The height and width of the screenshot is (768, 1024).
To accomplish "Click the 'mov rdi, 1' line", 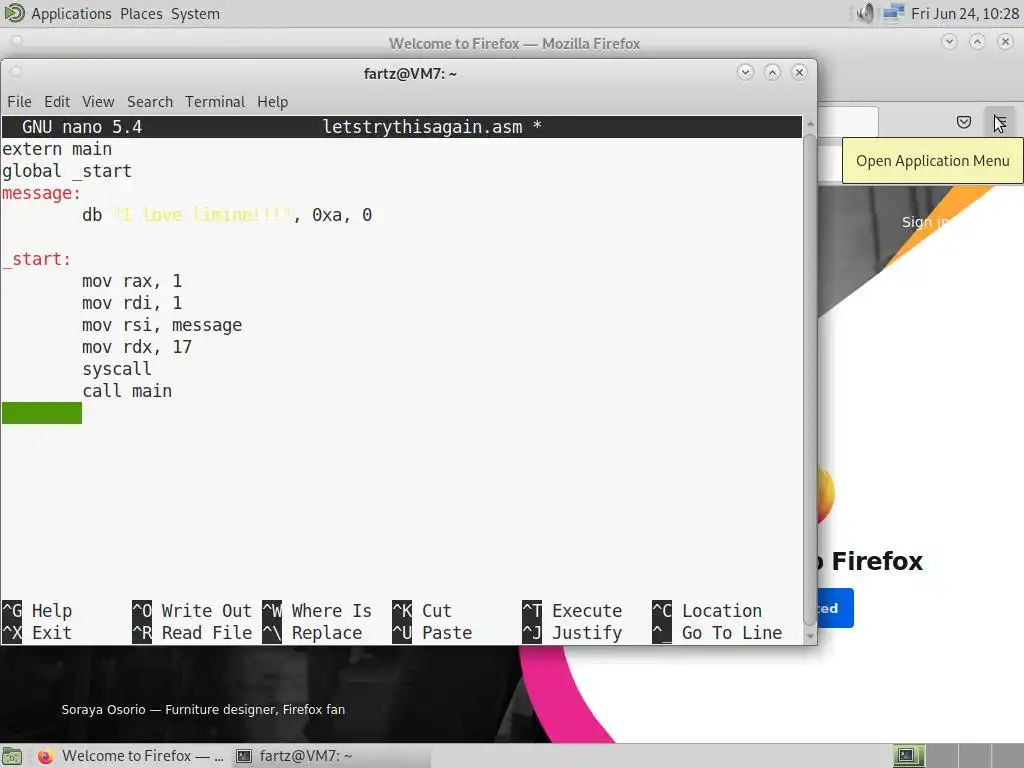I will (132, 303).
